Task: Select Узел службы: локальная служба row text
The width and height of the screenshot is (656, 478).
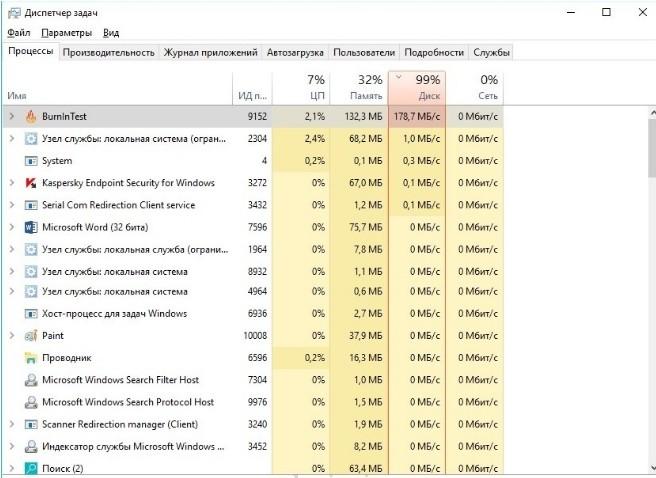Action: (x=135, y=249)
